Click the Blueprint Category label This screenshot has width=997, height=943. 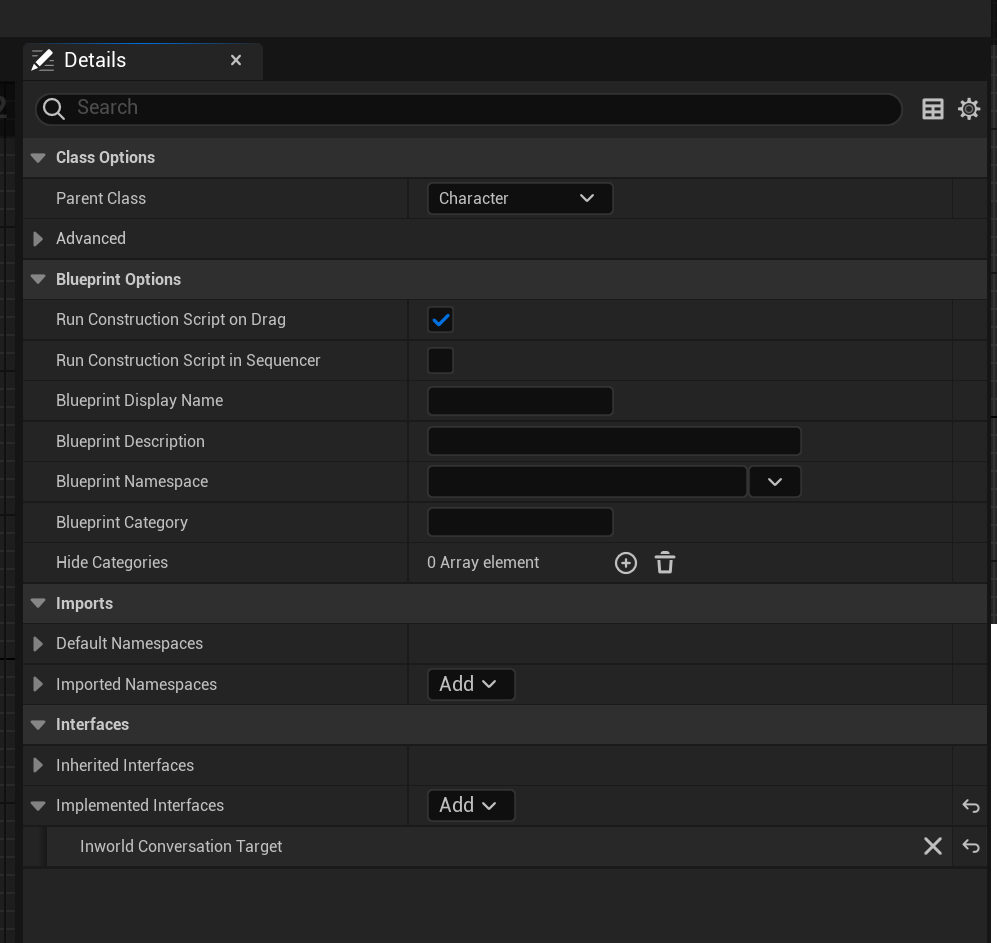(121, 522)
